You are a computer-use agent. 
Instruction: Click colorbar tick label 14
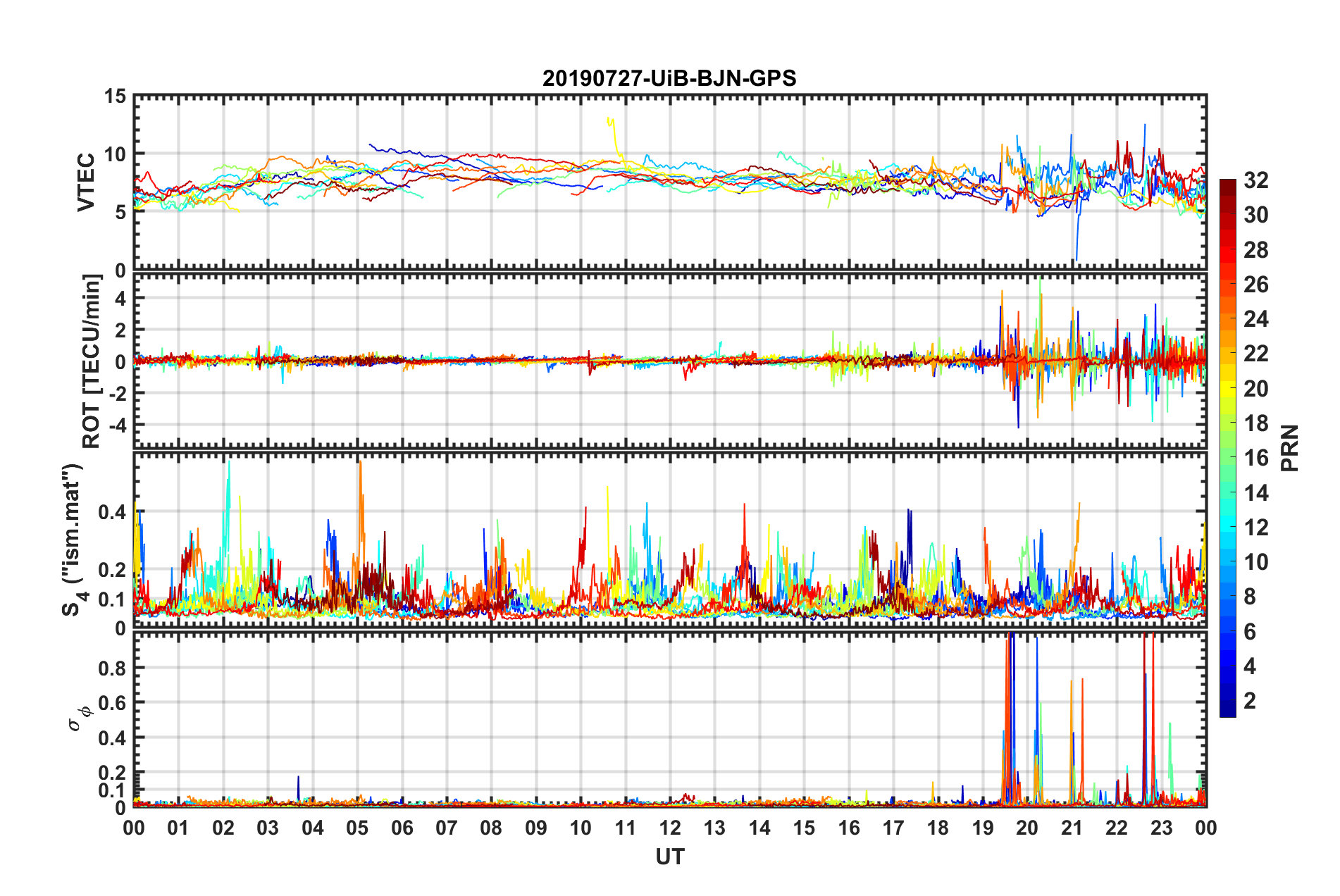tap(1256, 493)
